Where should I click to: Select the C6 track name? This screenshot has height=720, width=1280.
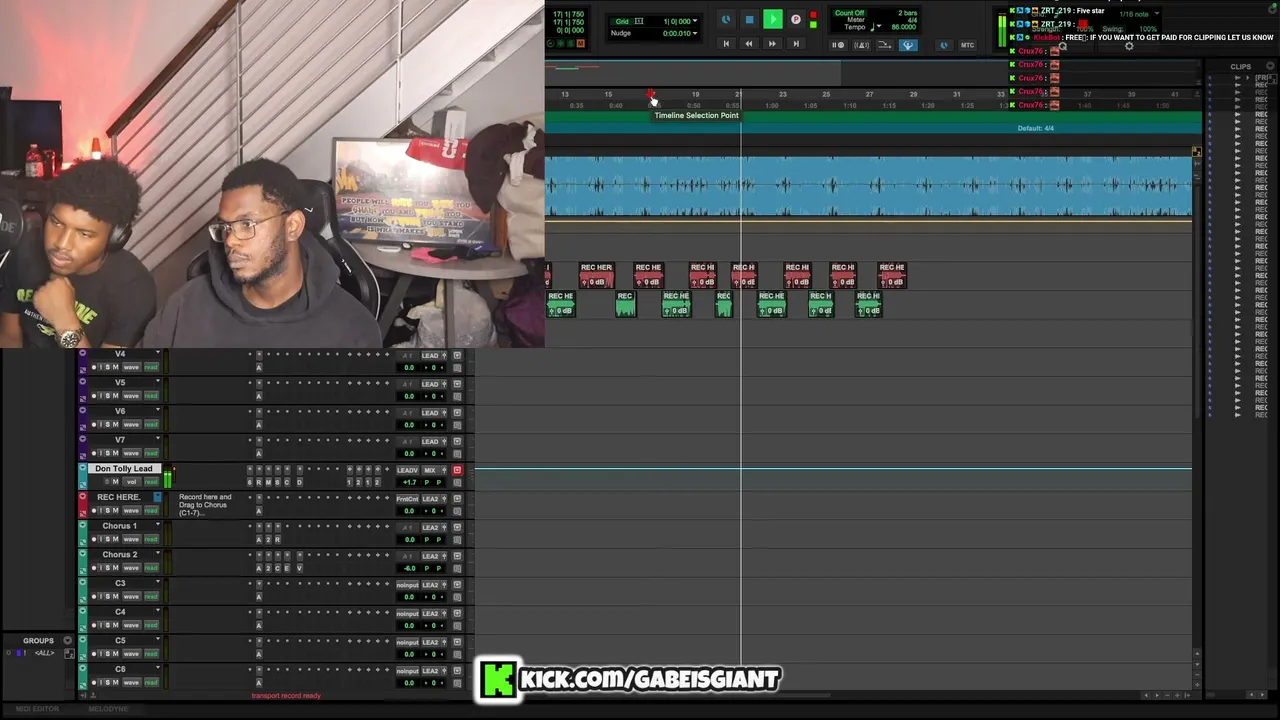coord(120,669)
